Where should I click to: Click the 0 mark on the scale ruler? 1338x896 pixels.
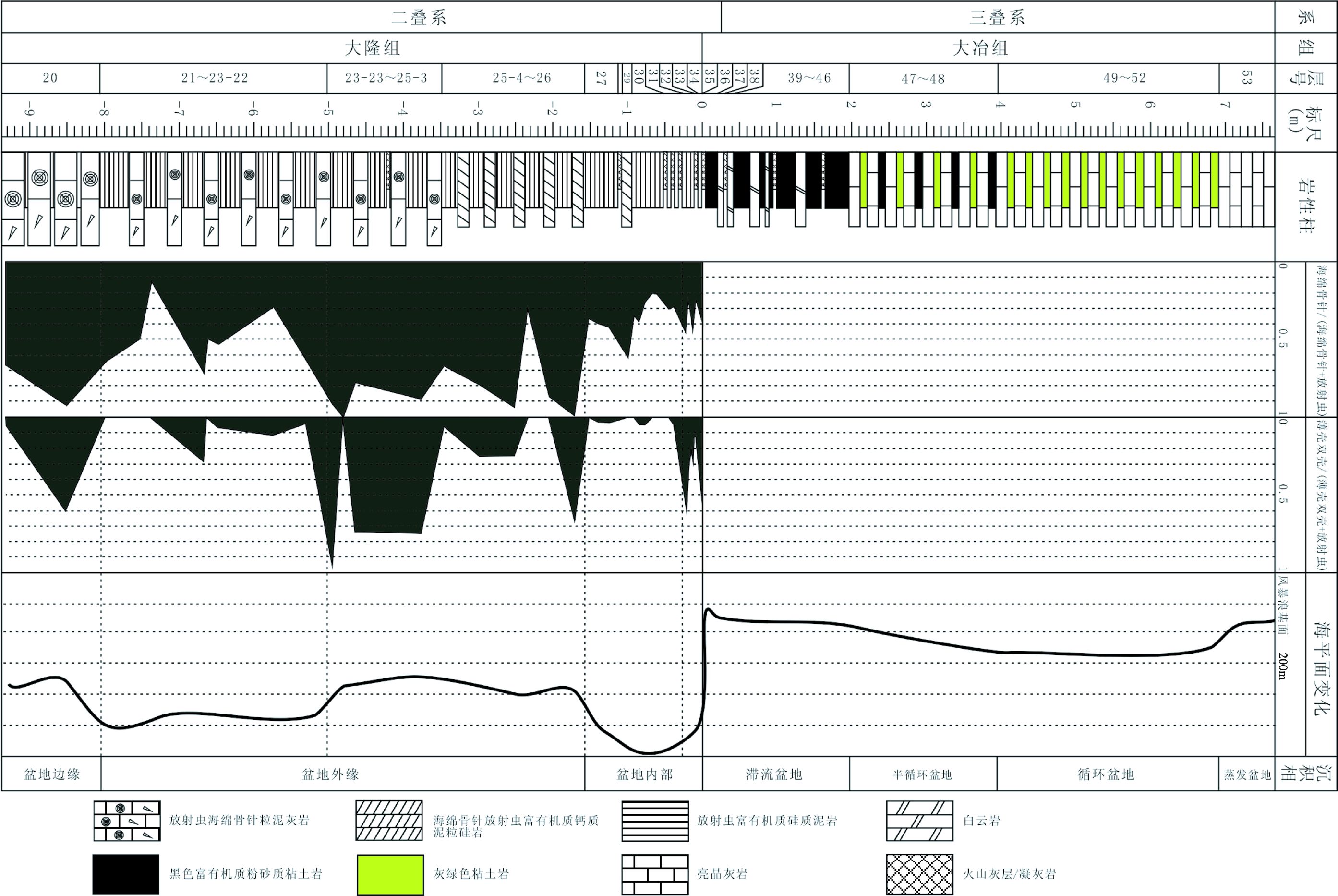tap(702, 105)
